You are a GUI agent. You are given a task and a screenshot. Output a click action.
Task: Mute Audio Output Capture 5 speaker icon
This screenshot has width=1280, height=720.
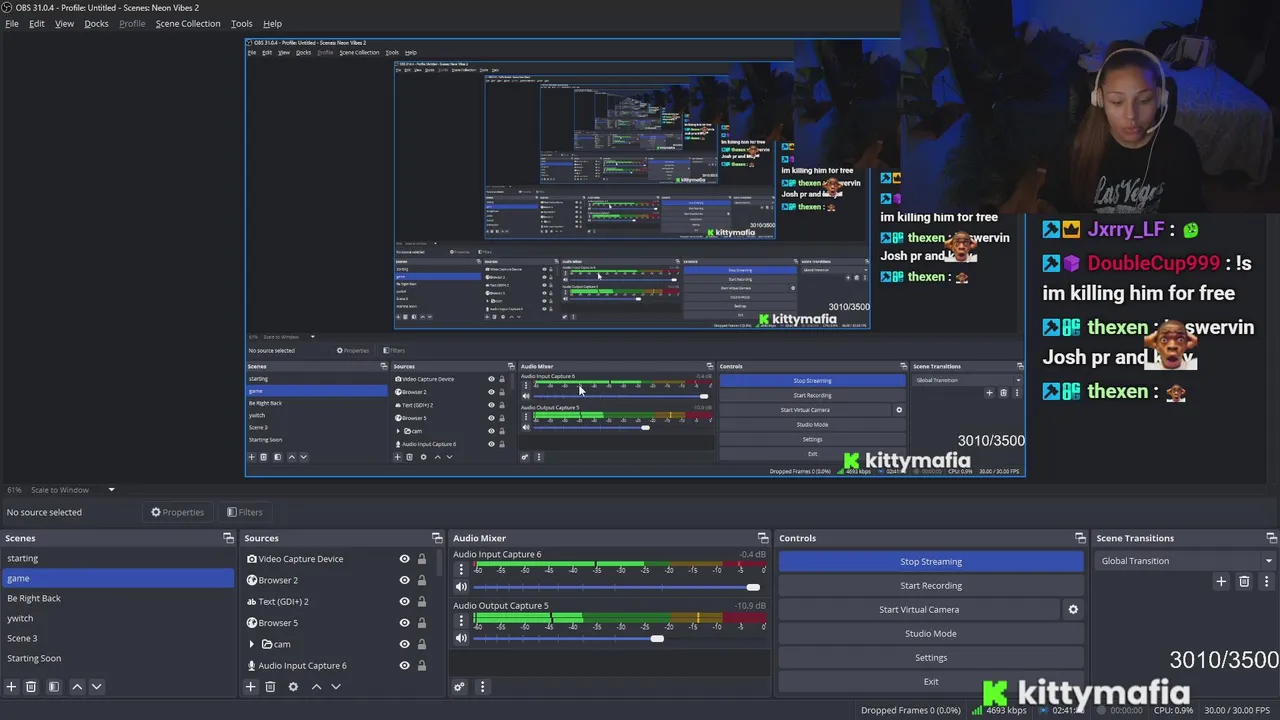[x=461, y=638]
